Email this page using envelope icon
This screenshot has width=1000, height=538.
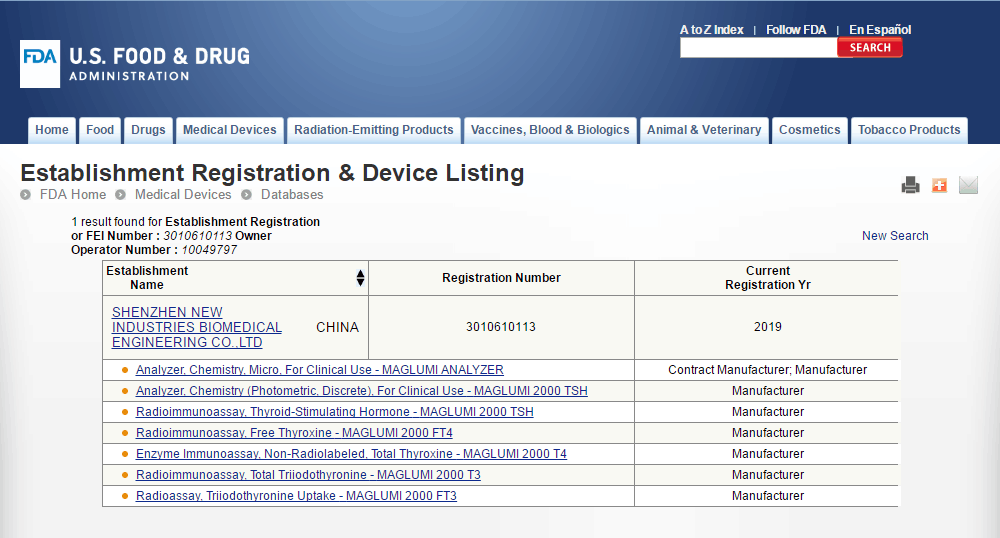(968, 185)
